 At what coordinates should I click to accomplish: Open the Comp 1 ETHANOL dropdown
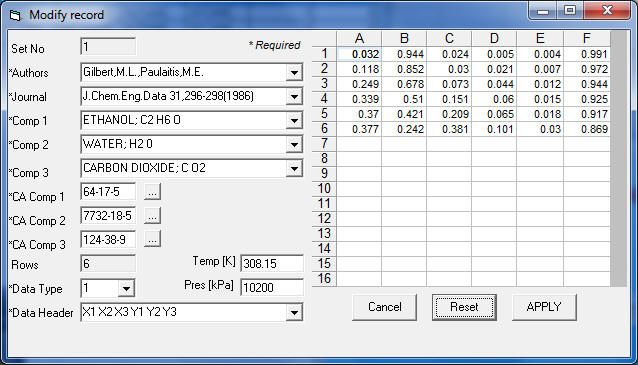[x=294, y=121]
